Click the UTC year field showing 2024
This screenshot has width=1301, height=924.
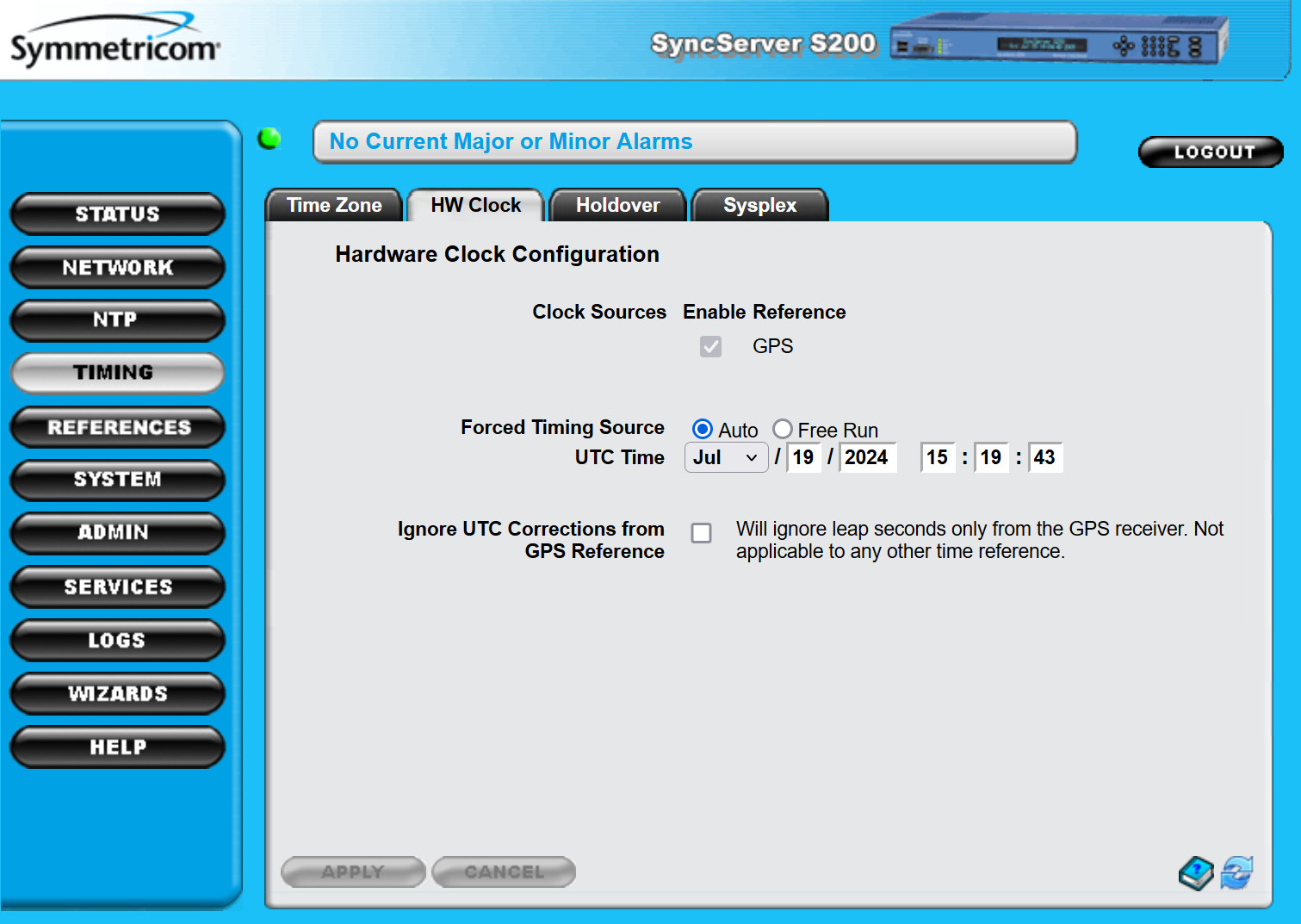[867, 457]
